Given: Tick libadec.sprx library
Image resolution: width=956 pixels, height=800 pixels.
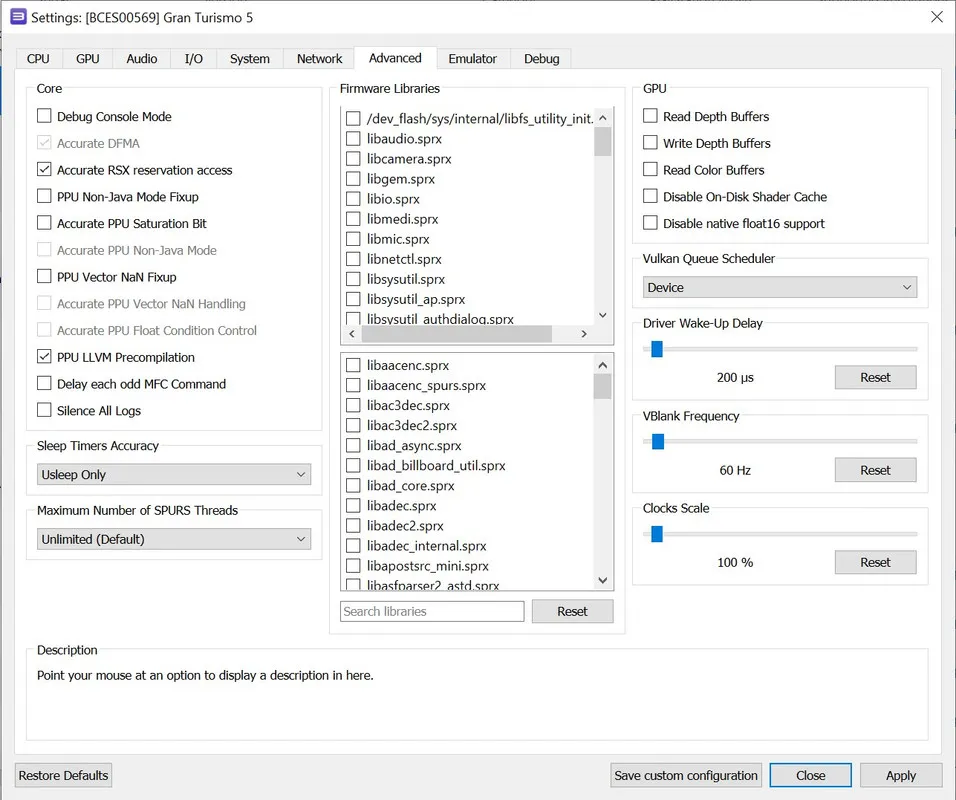Looking at the screenshot, I should (353, 505).
